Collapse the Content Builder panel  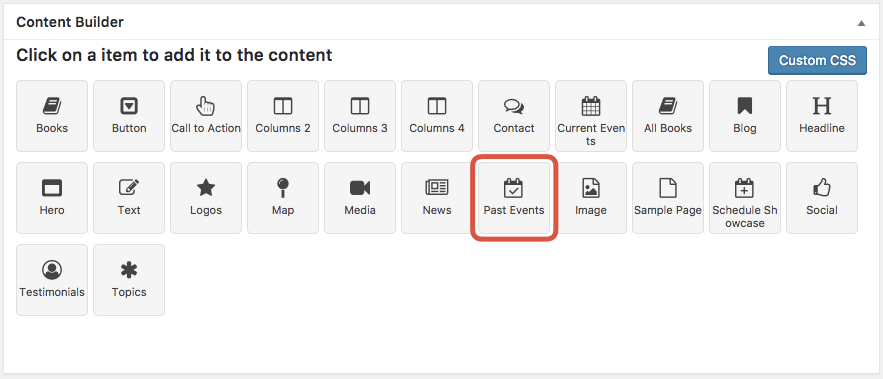pyautogui.click(x=861, y=23)
